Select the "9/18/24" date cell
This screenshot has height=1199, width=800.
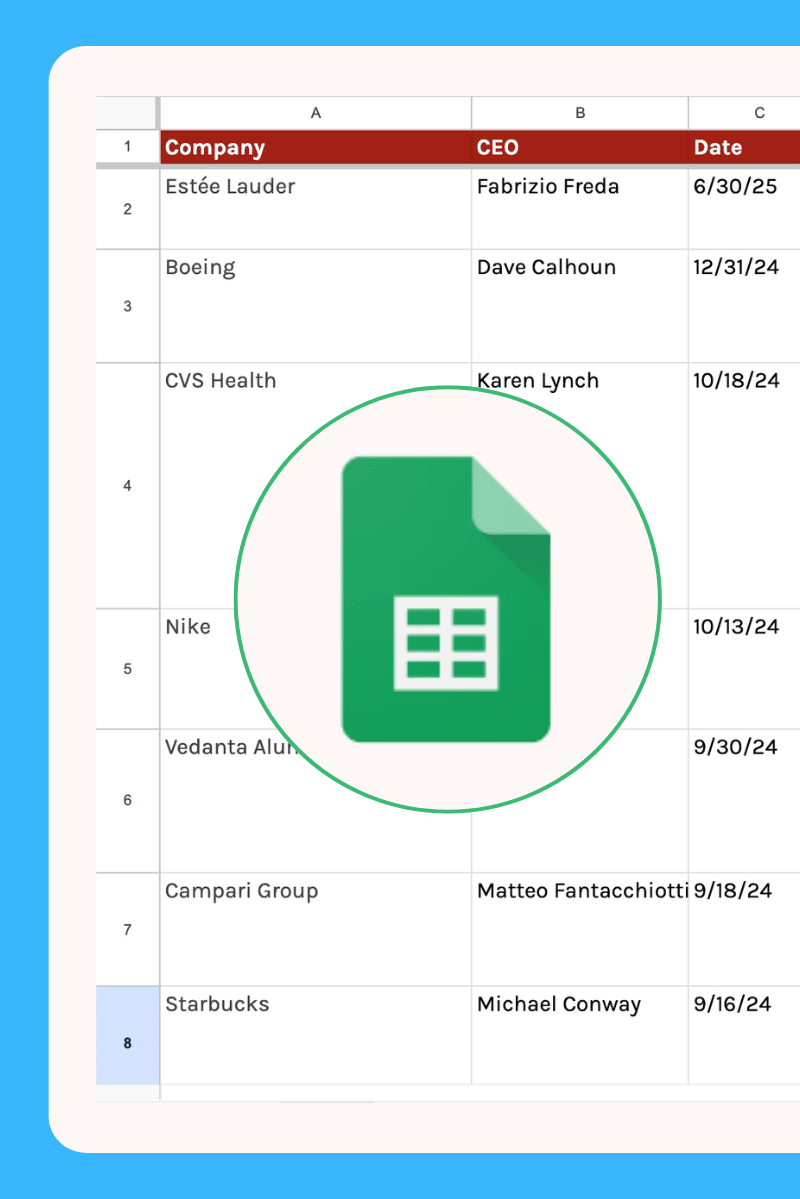(x=744, y=929)
